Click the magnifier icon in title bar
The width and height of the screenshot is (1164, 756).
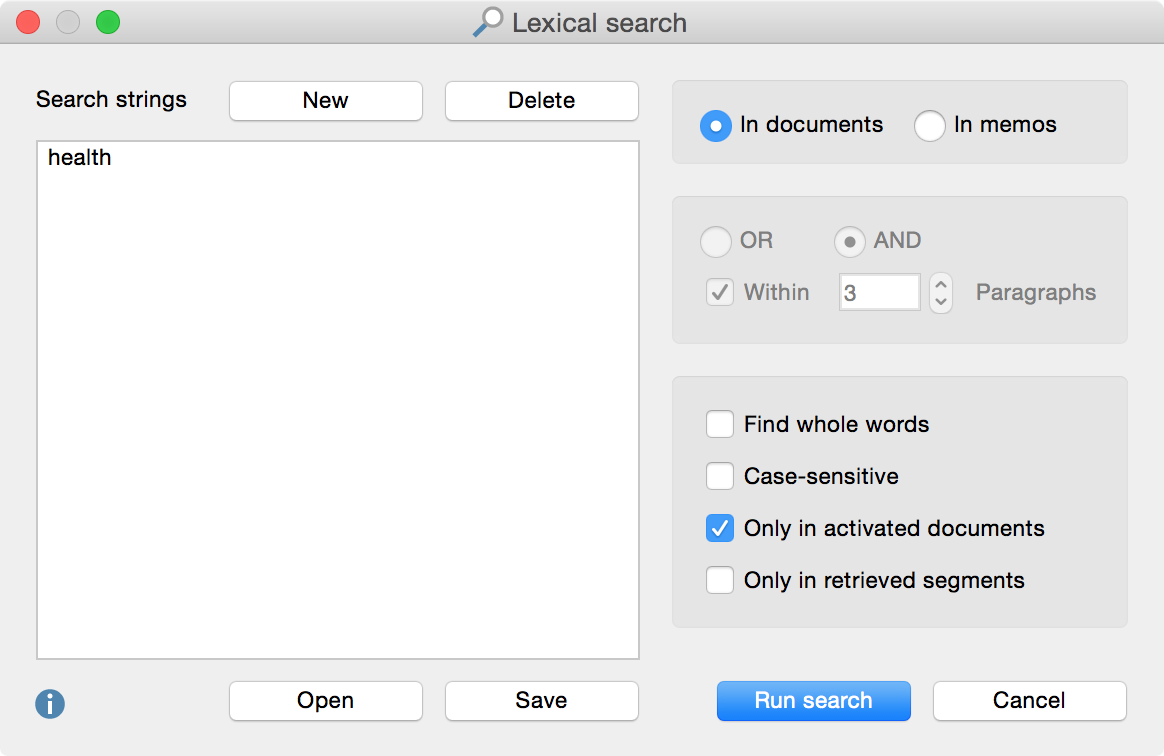click(x=487, y=23)
